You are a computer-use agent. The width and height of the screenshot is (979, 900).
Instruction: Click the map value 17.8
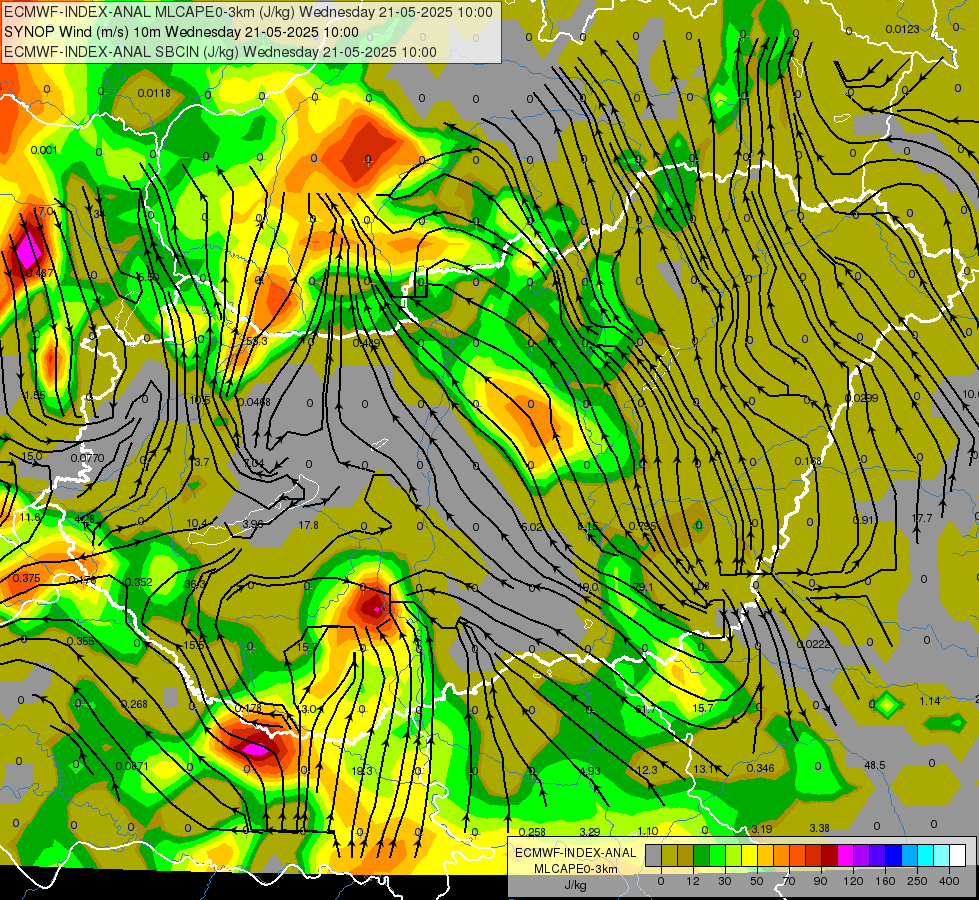tap(308, 525)
